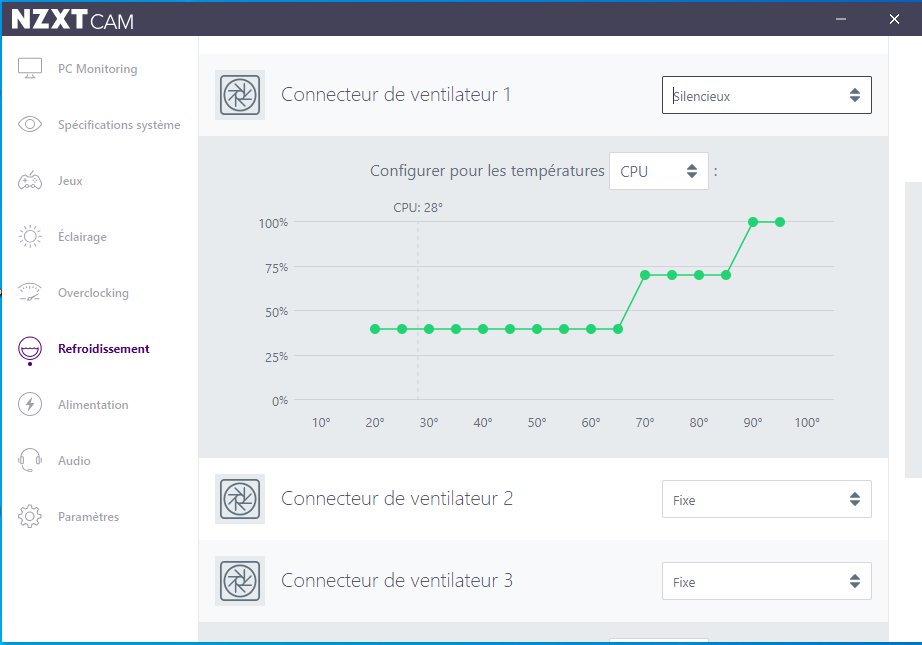Image resolution: width=922 pixels, height=645 pixels.
Task: Expand the ventilateur 3 Fixe mode dropdown
Action: [x=766, y=581]
